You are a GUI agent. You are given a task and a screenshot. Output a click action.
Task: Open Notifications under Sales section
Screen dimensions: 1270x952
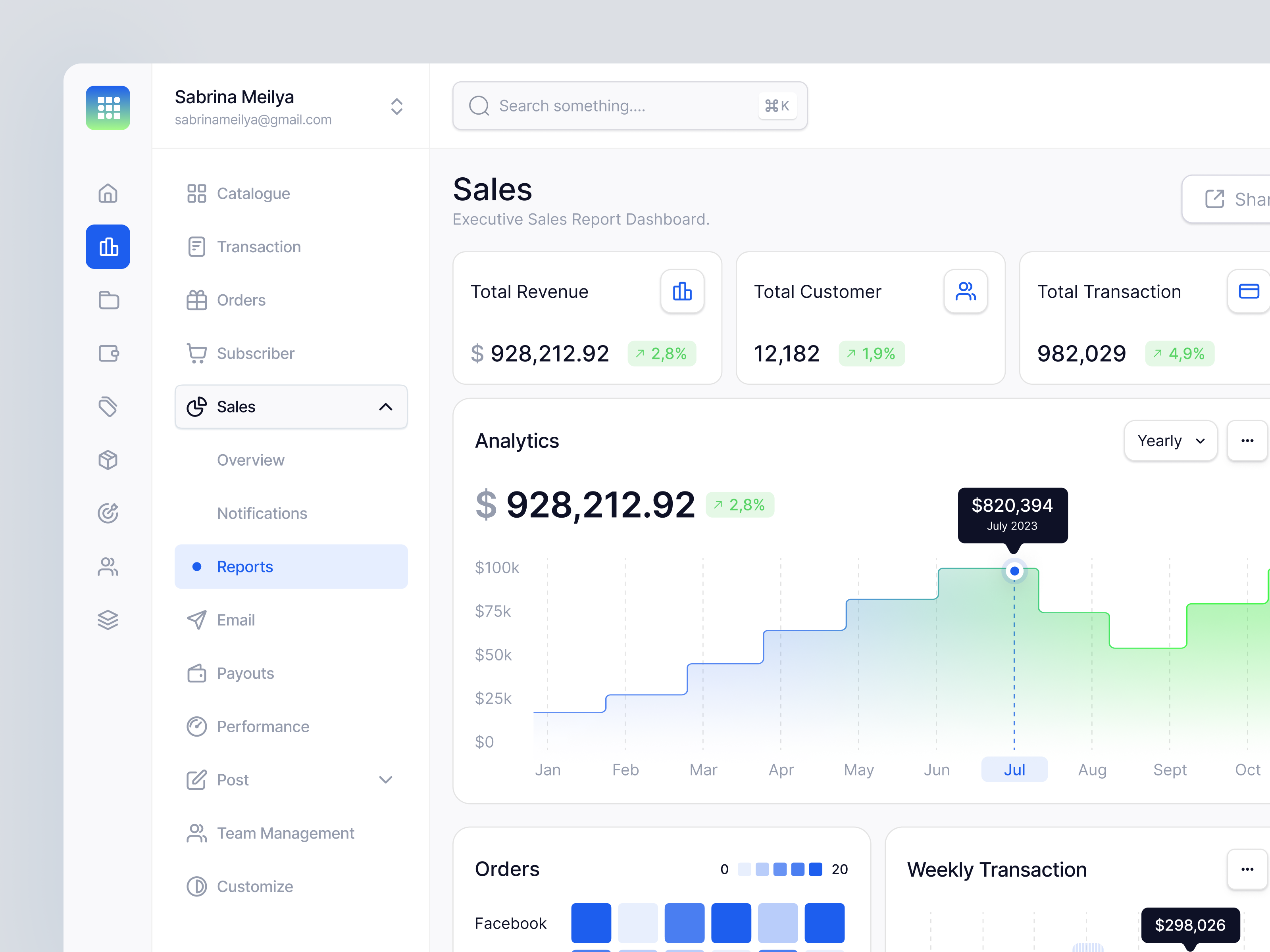pyautogui.click(x=262, y=513)
